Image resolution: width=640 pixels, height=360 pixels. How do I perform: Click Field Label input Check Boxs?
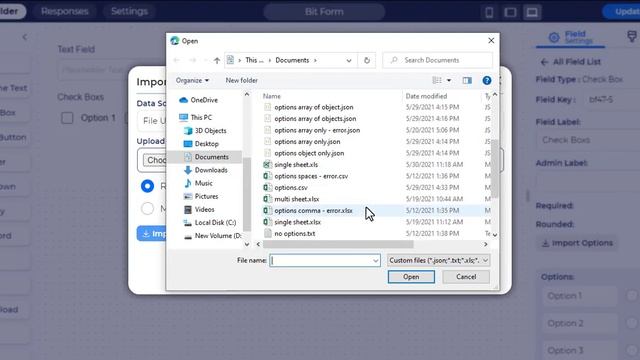point(588,140)
